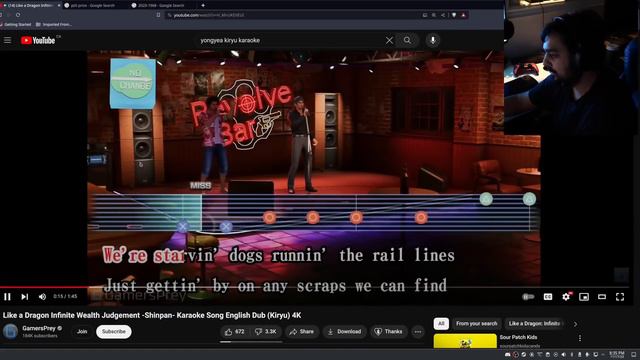Open the YouTube hamburger guide menu
Image resolution: width=640 pixels, height=360 pixels.
[x=7, y=40]
